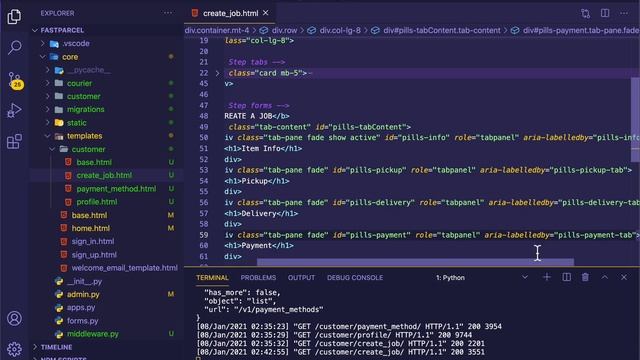Click the EXPLORER panel title
The height and width of the screenshot is (360, 640).
pyautogui.click(x=57, y=13)
